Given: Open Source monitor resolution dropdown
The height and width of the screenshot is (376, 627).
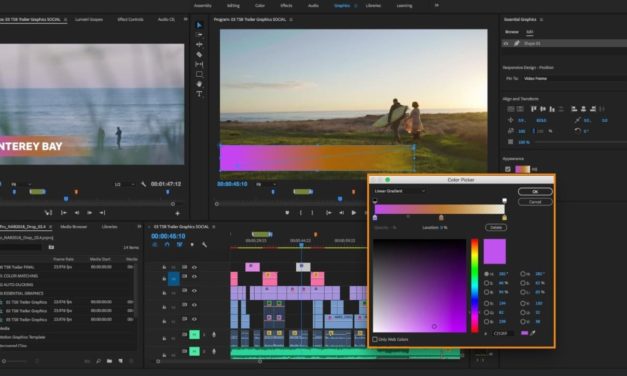Looking at the screenshot, I should (124, 184).
